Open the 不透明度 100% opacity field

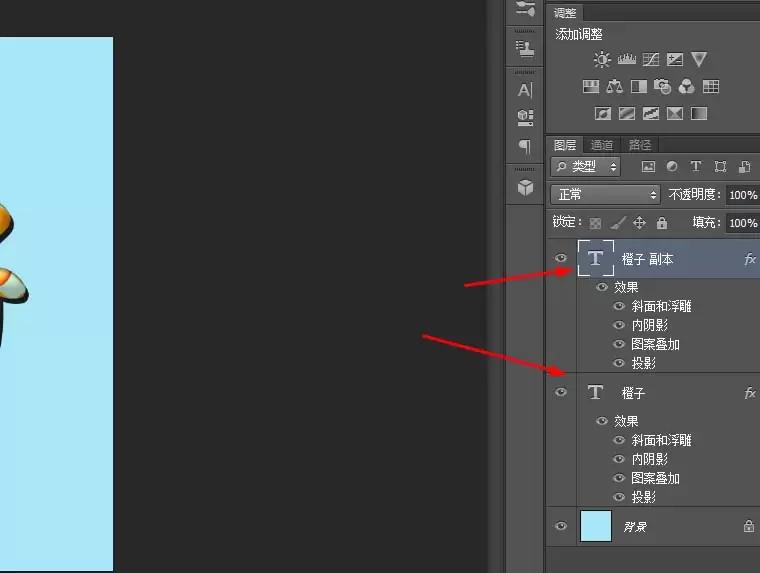point(743,195)
